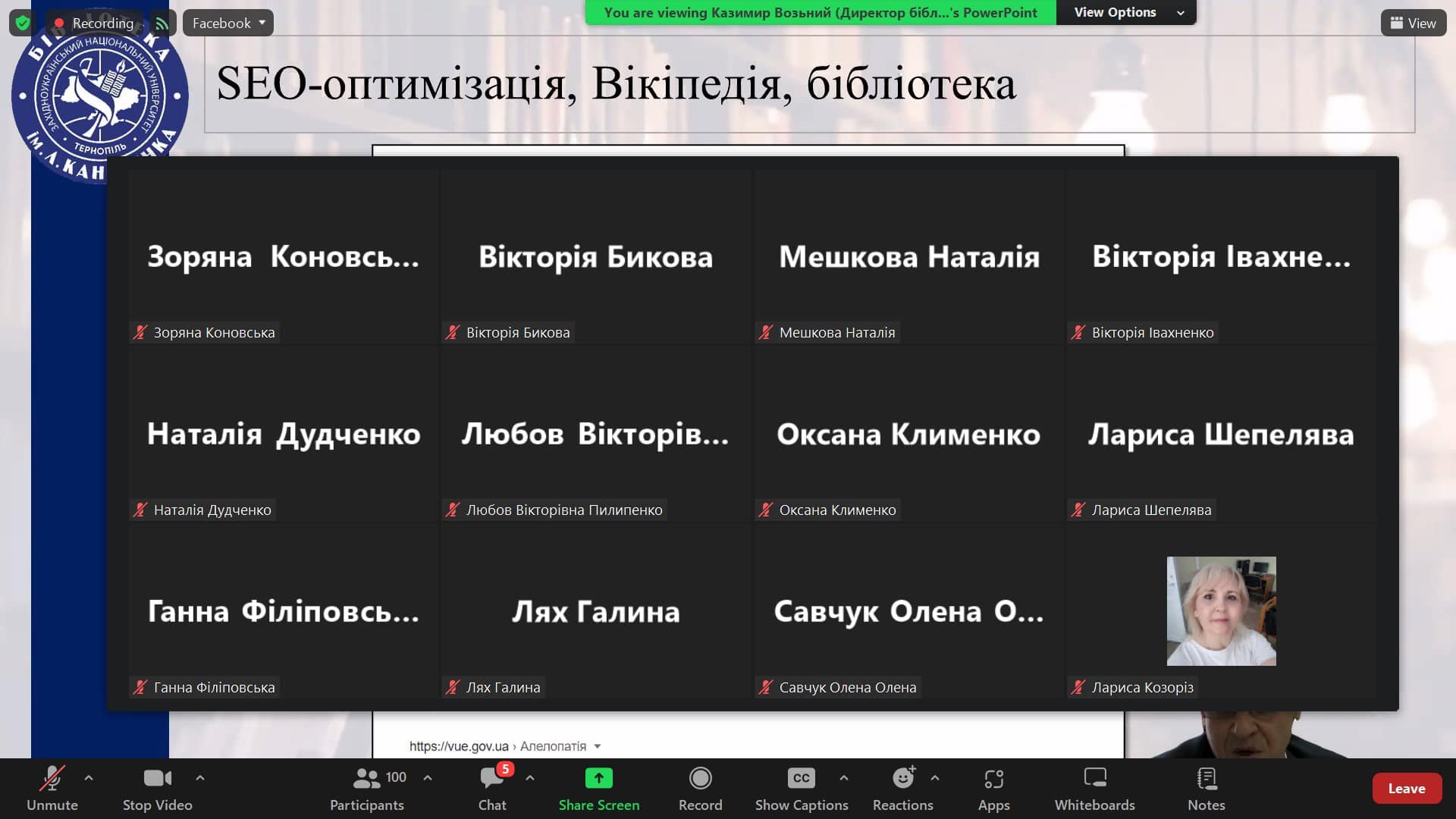Click the small arrow after Алелопатія
Screen dimensions: 1456x819
598,746
